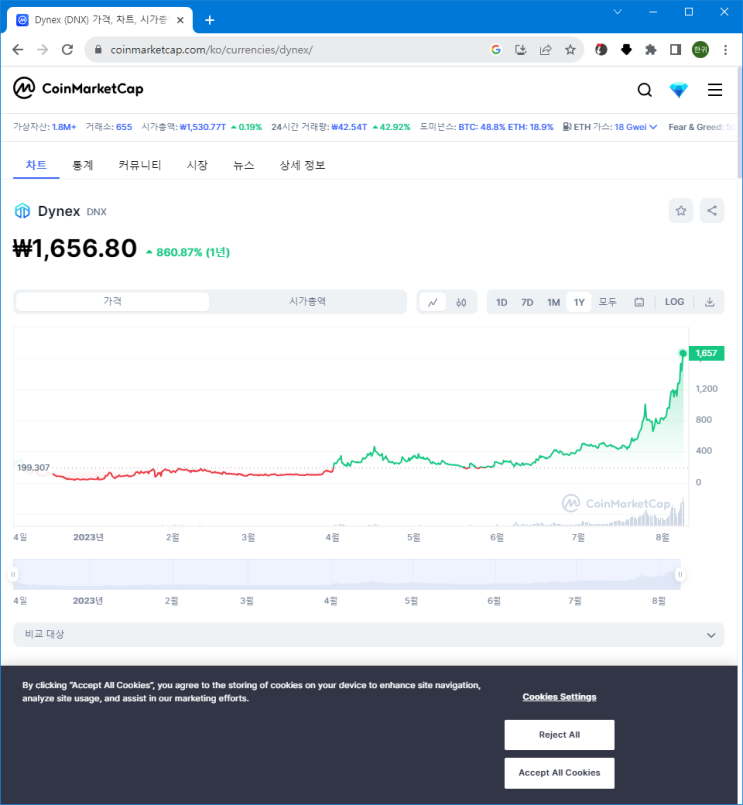Viewport: 743px width, 805px height.
Task: Open the 시장 tab
Action: click(197, 165)
